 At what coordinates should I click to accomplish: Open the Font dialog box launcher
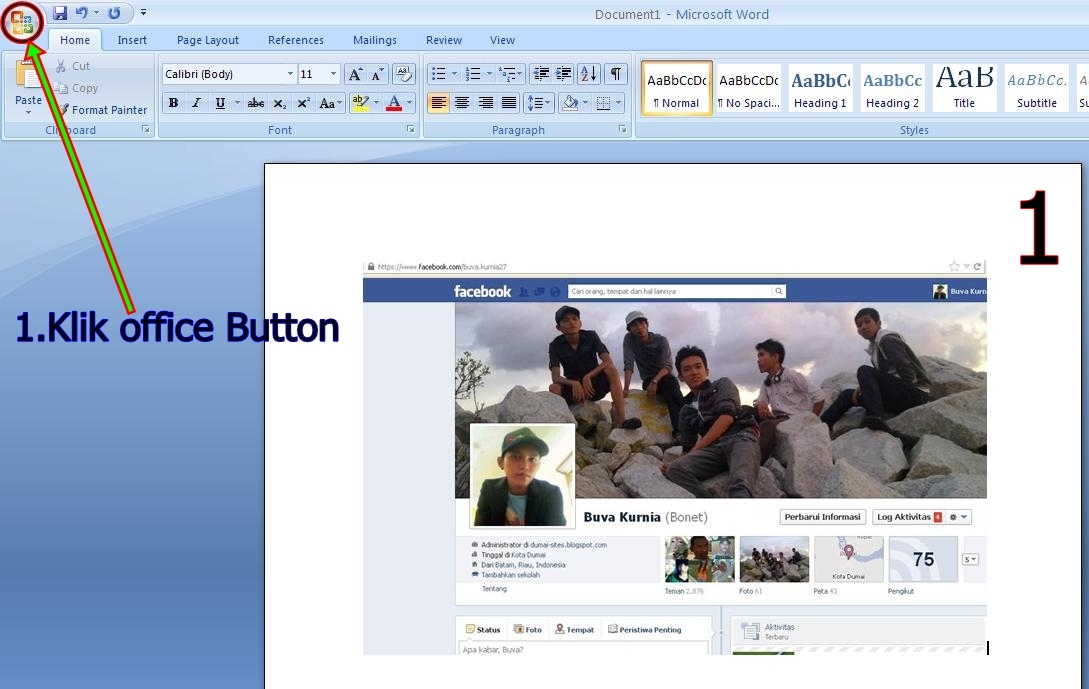410,129
